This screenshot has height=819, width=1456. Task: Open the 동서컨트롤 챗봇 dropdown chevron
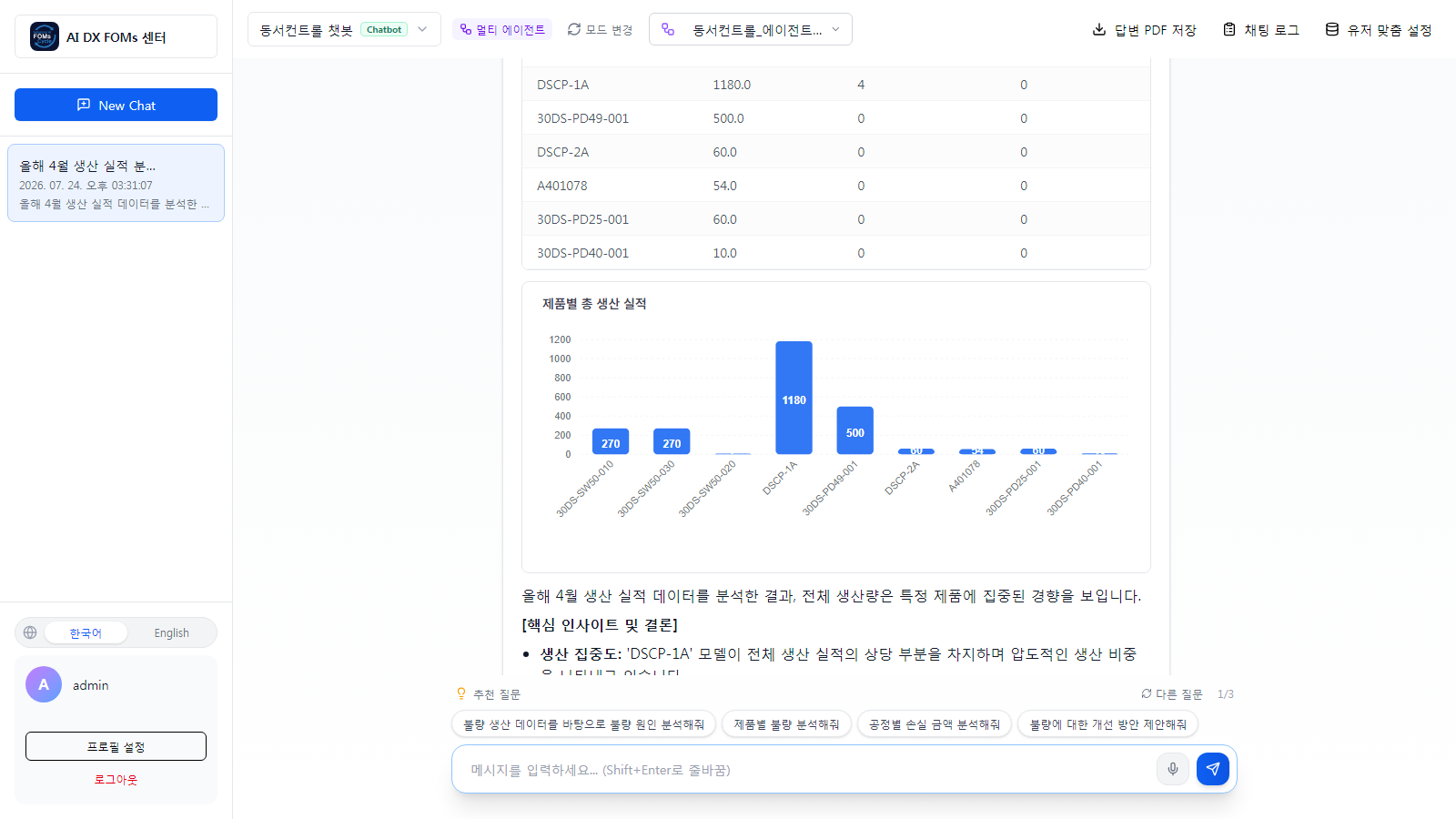tap(422, 29)
